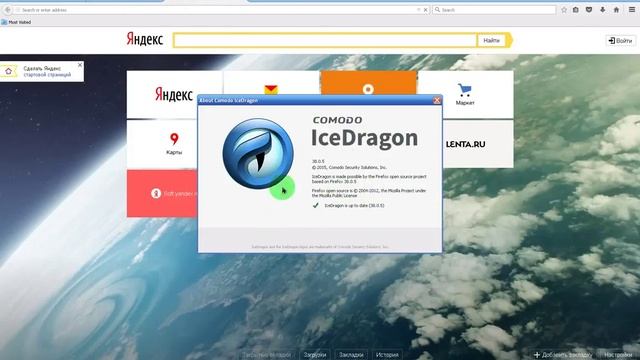Open the orange tile with circle icon
This screenshot has height=360, width=640.
(369, 83)
